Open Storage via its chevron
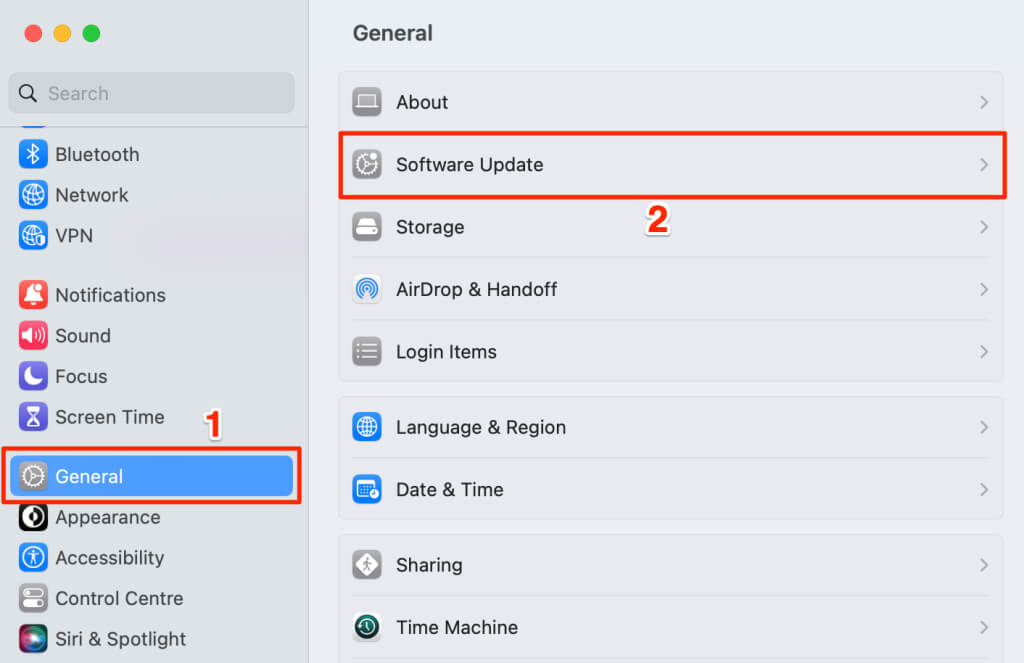Image resolution: width=1024 pixels, height=663 pixels. (x=984, y=227)
